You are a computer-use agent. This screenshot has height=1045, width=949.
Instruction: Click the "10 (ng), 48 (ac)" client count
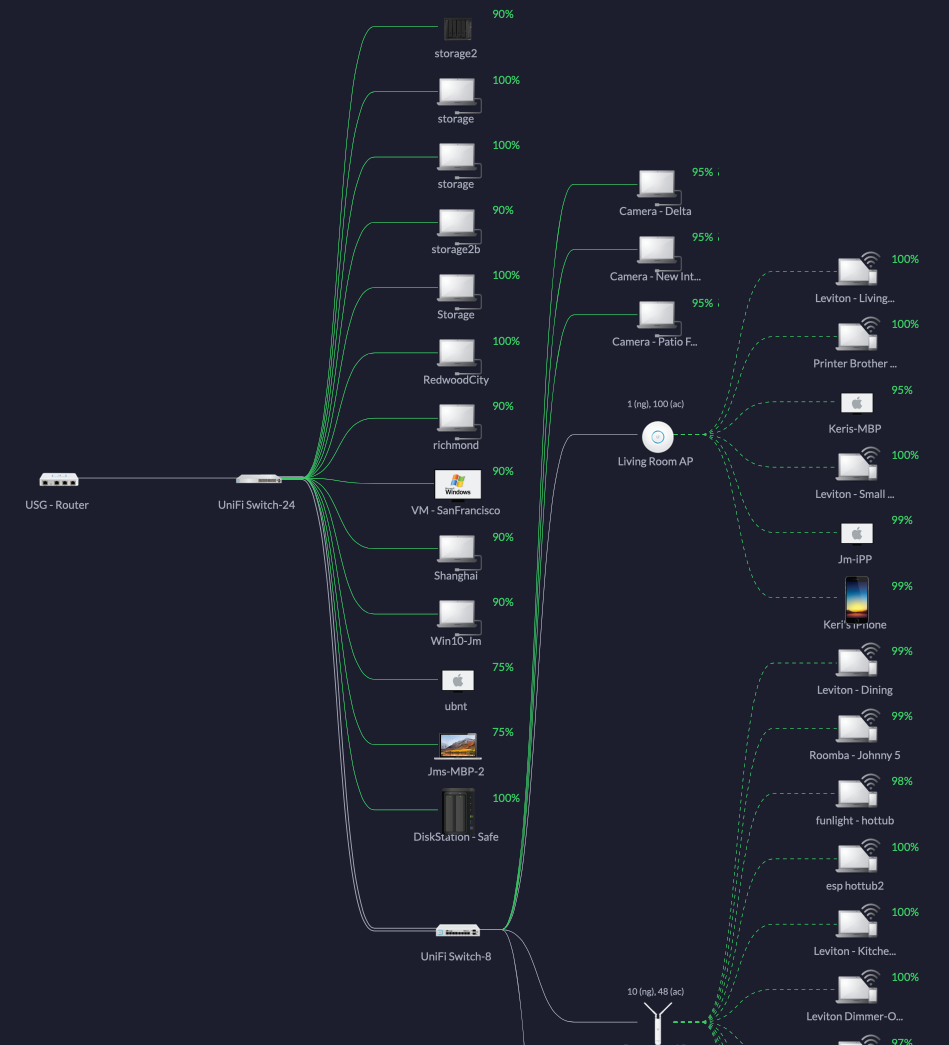[x=655, y=992]
